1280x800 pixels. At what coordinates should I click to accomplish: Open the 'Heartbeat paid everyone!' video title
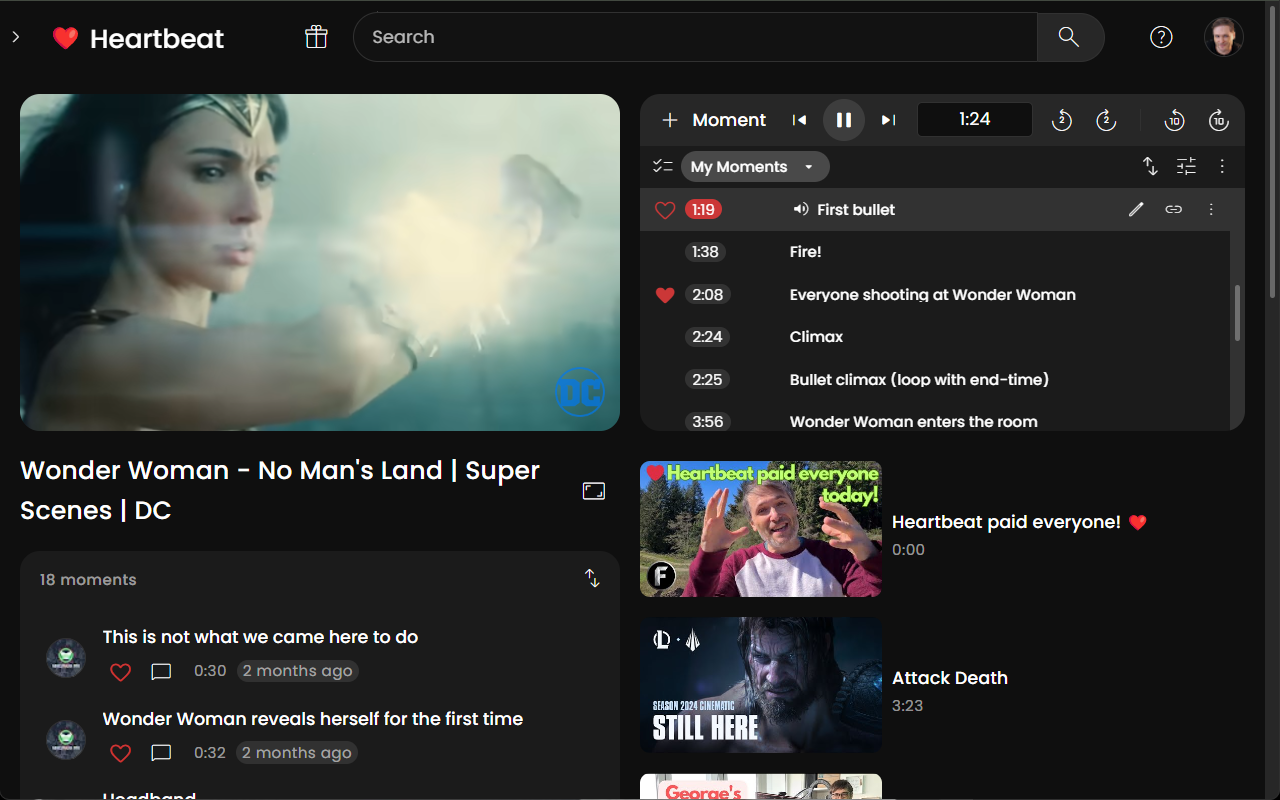point(1019,522)
